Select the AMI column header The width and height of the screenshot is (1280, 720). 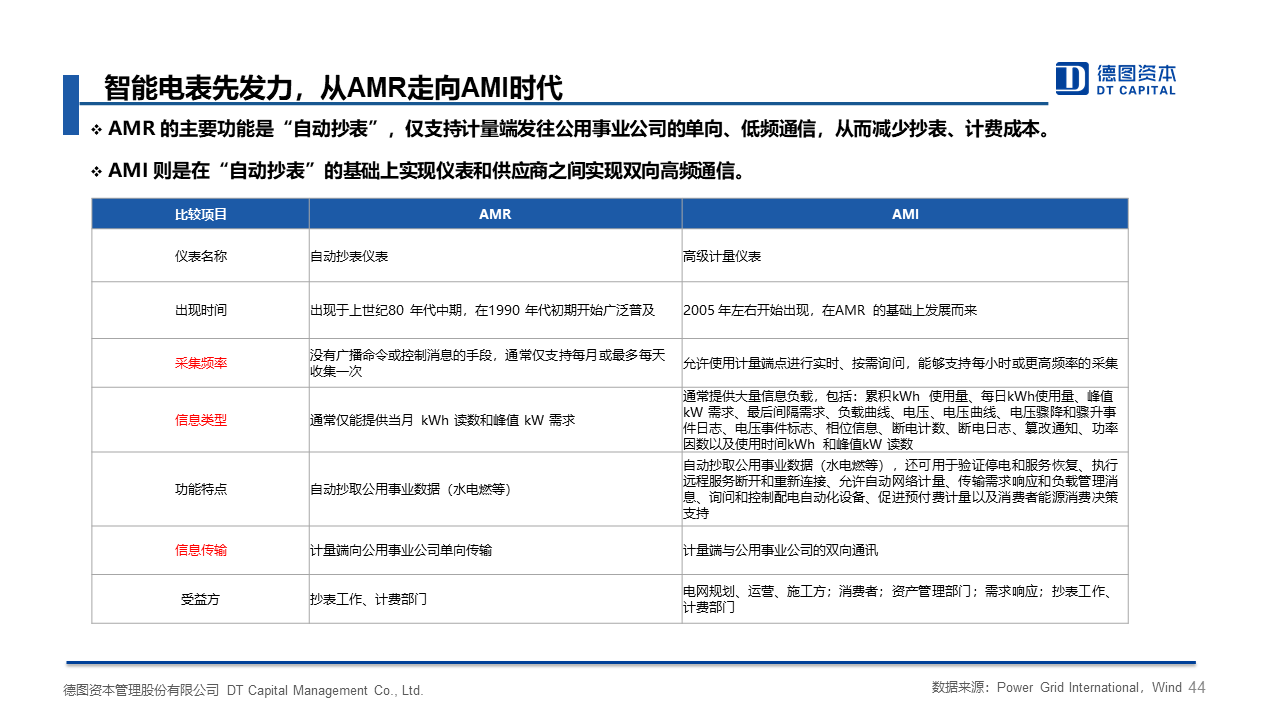(x=905, y=214)
